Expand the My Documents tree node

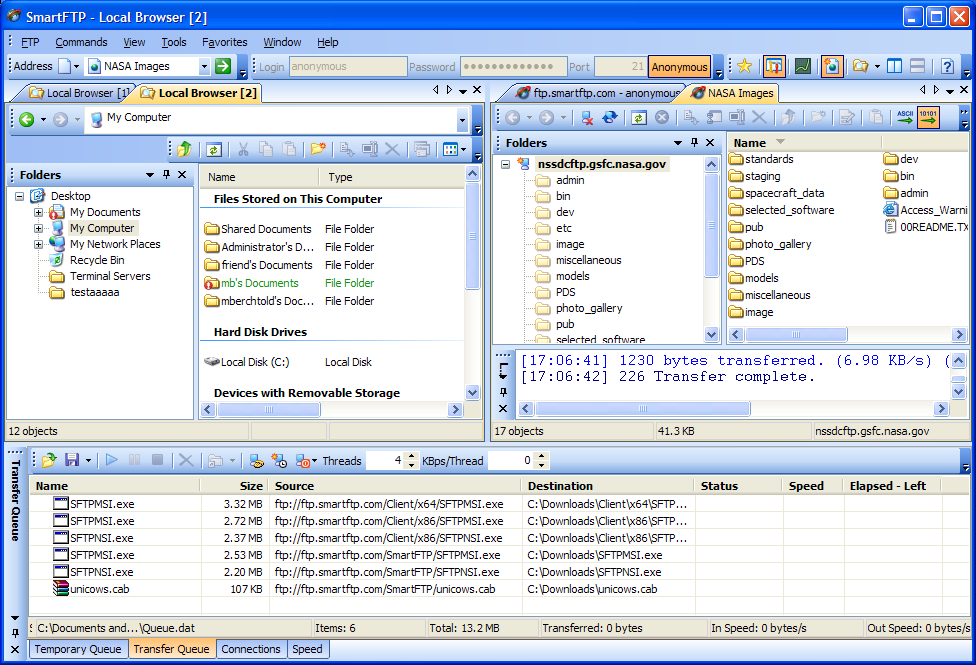pos(39,212)
